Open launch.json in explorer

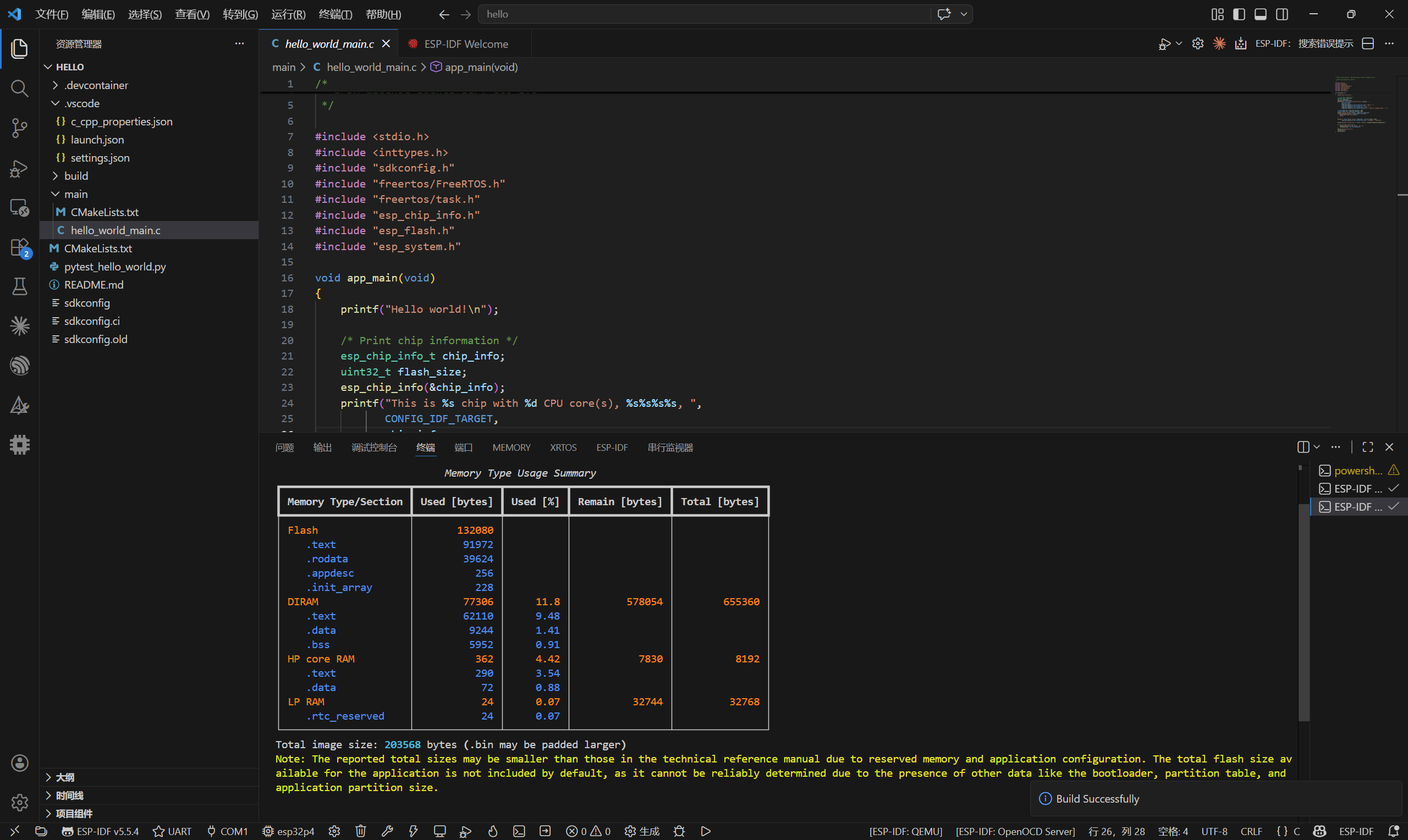pyautogui.click(x=97, y=139)
